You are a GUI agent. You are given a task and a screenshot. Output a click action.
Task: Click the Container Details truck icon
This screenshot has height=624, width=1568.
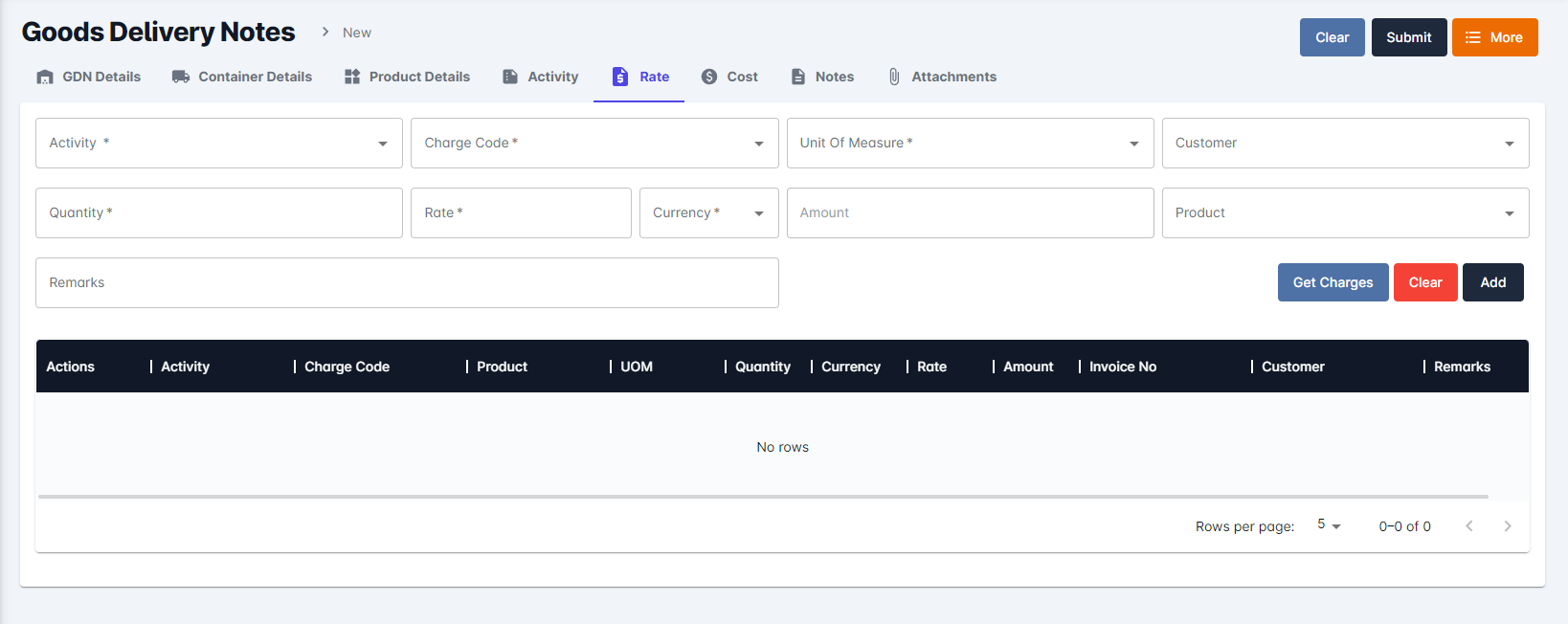point(180,77)
